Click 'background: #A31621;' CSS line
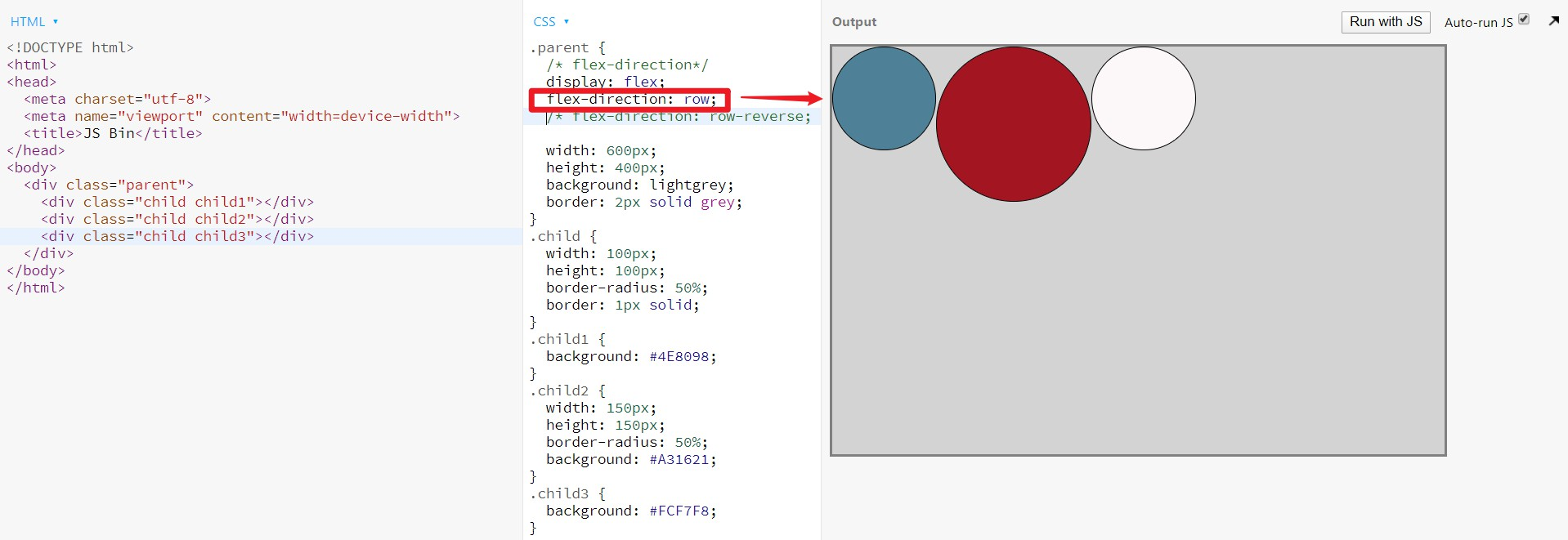Screen dimensions: 1568x540 pyautogui.click(x=631, y=460)
